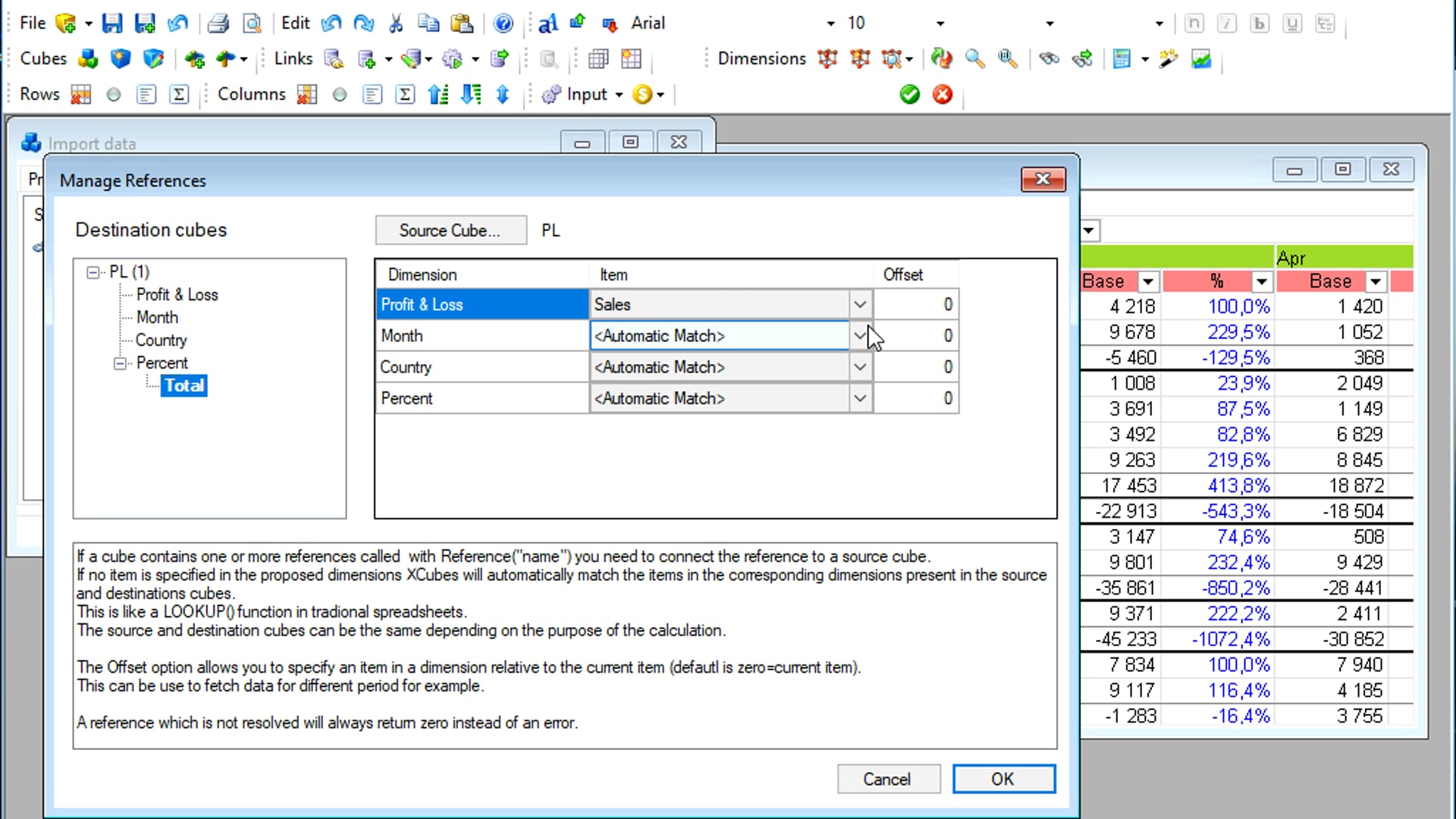The image size is (1456, 819).
Task: Click the Source Cube... button
Action: coord(450,230)
